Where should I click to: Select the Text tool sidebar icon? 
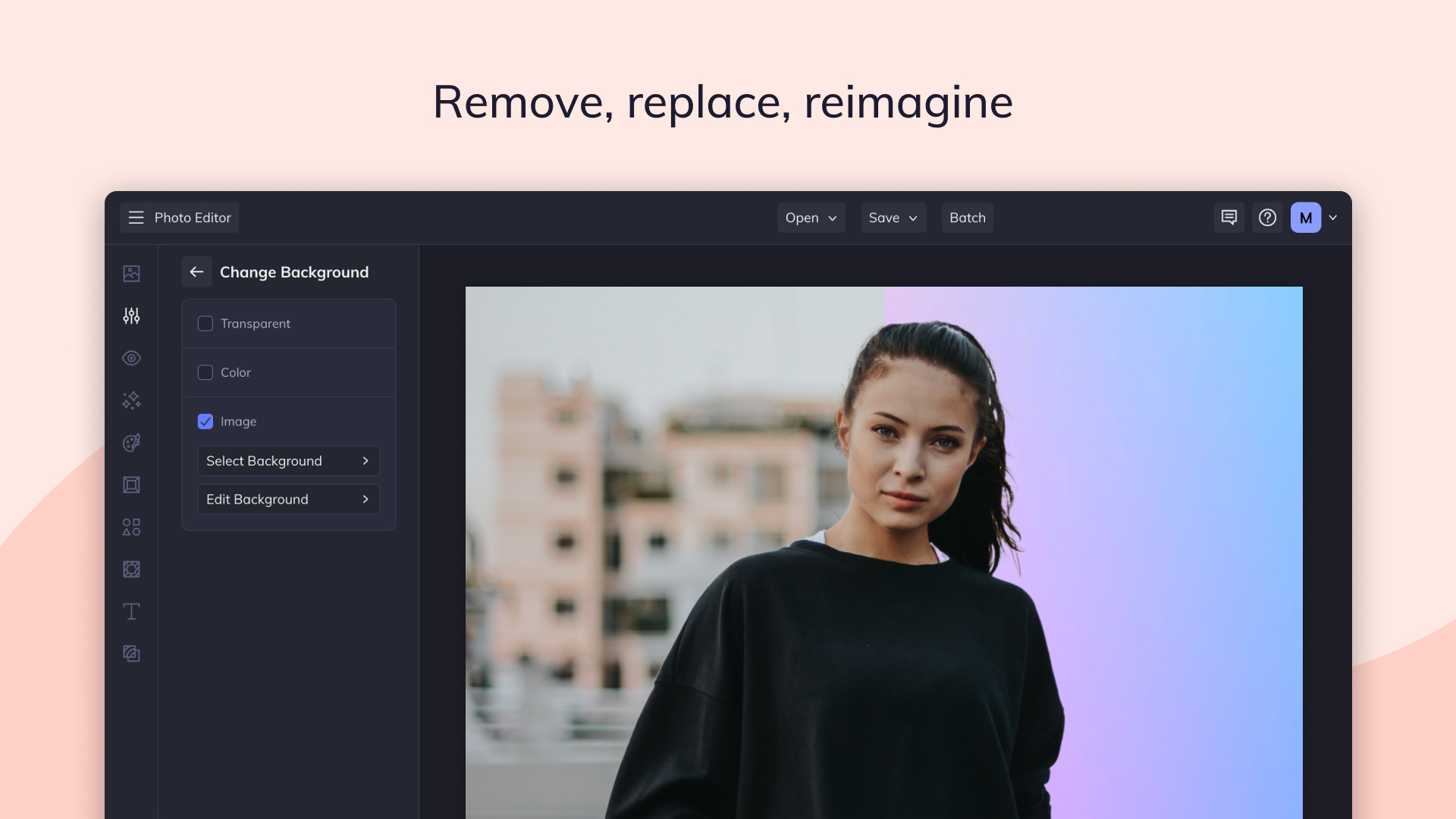pyautogui.click(x=131, y=611)
